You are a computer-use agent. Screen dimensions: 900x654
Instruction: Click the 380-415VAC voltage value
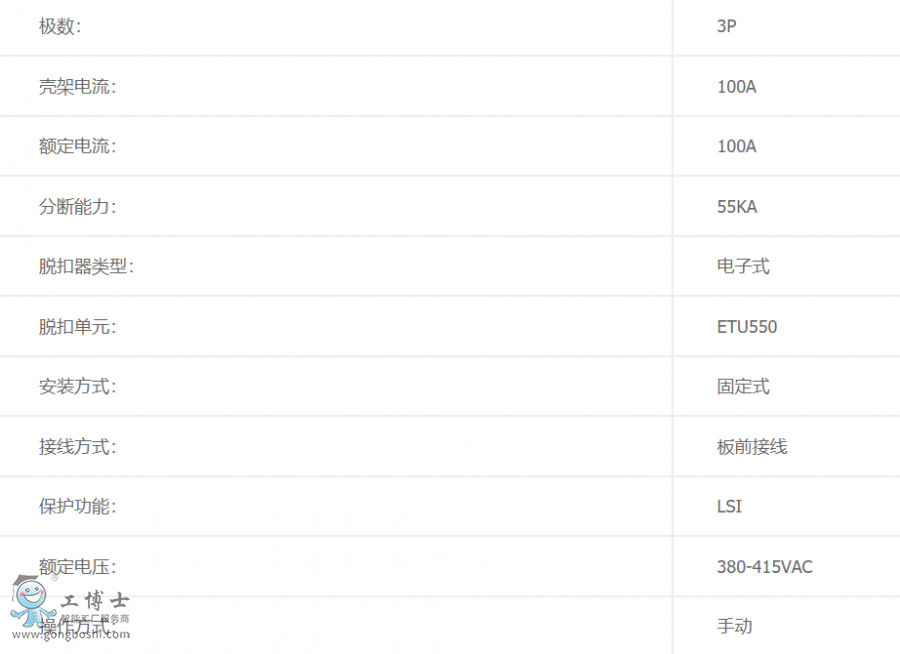[x=765, y=567]
